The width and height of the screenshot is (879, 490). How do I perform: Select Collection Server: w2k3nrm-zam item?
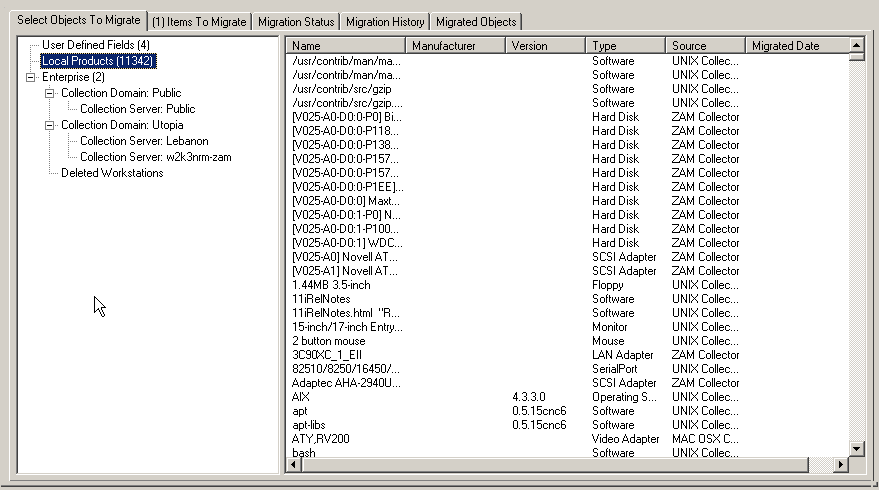tap(155, 157)
